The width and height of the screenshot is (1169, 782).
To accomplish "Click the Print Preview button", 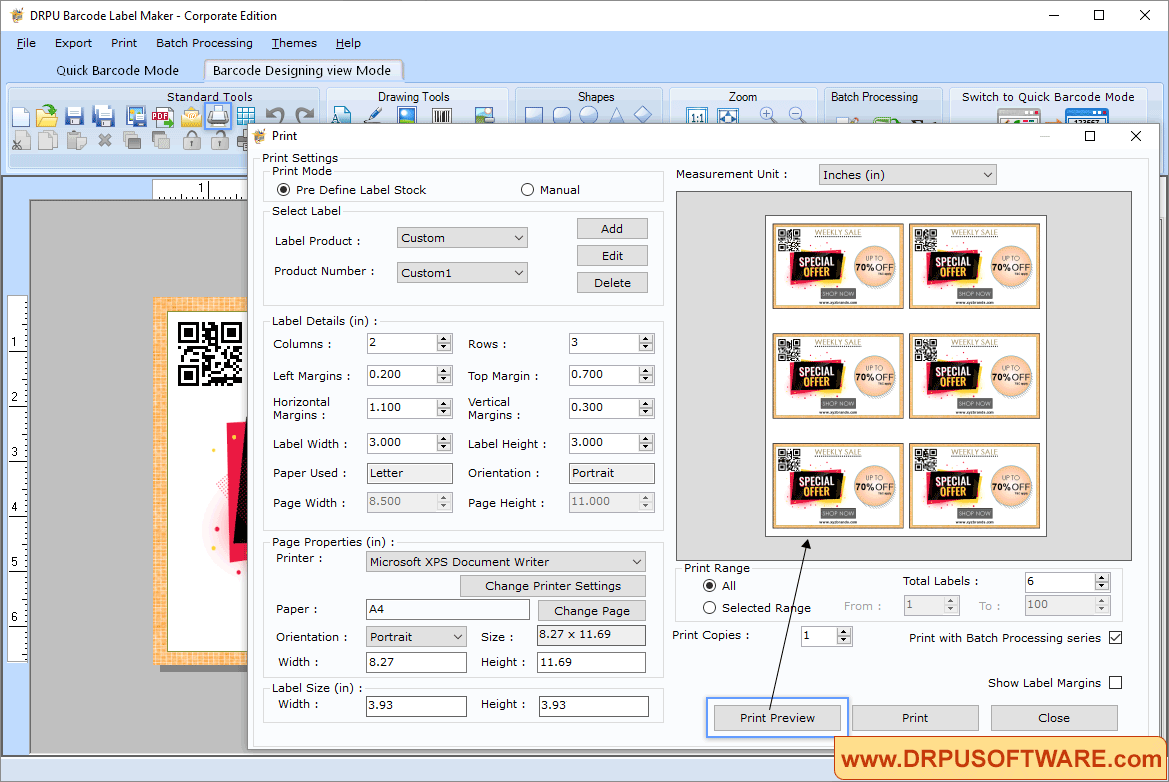I will (776, 717).
